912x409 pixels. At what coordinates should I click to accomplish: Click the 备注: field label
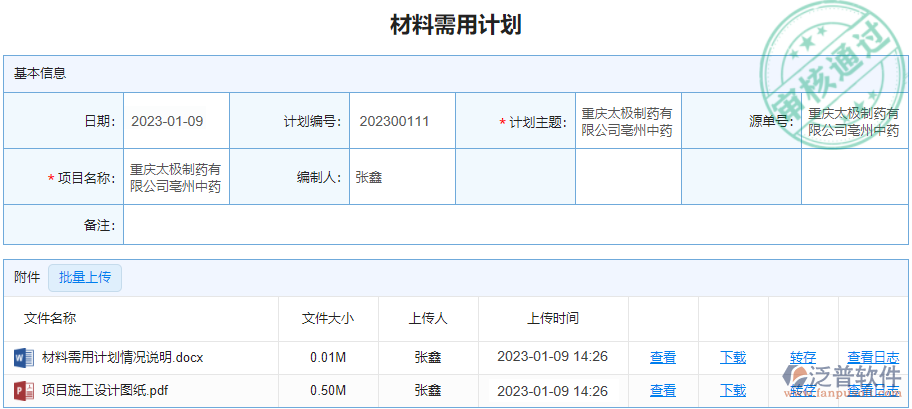100,225
